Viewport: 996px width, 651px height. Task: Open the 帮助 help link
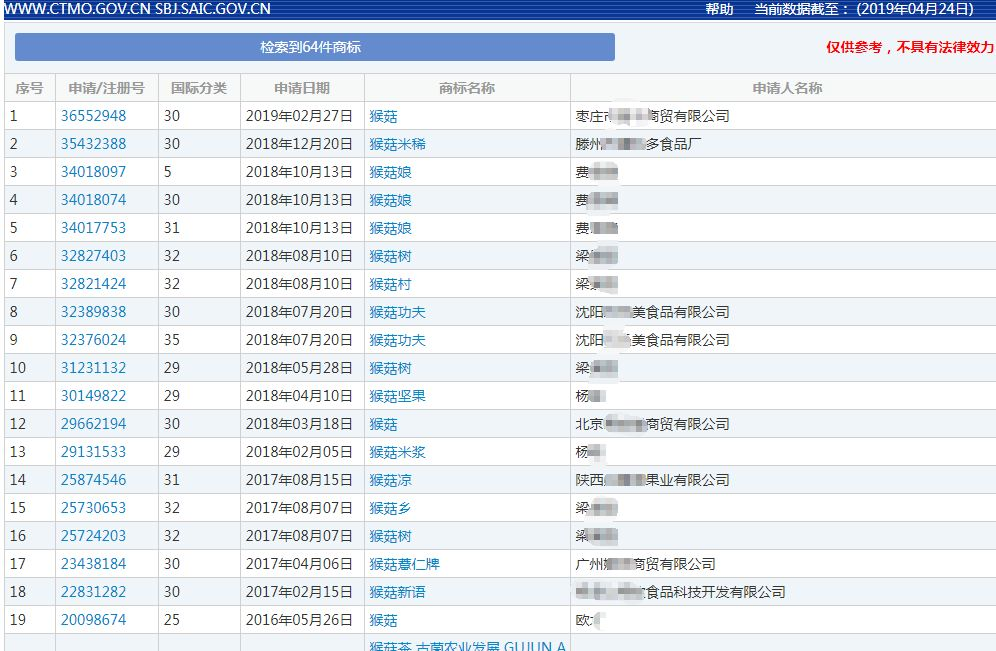[719, 9]
